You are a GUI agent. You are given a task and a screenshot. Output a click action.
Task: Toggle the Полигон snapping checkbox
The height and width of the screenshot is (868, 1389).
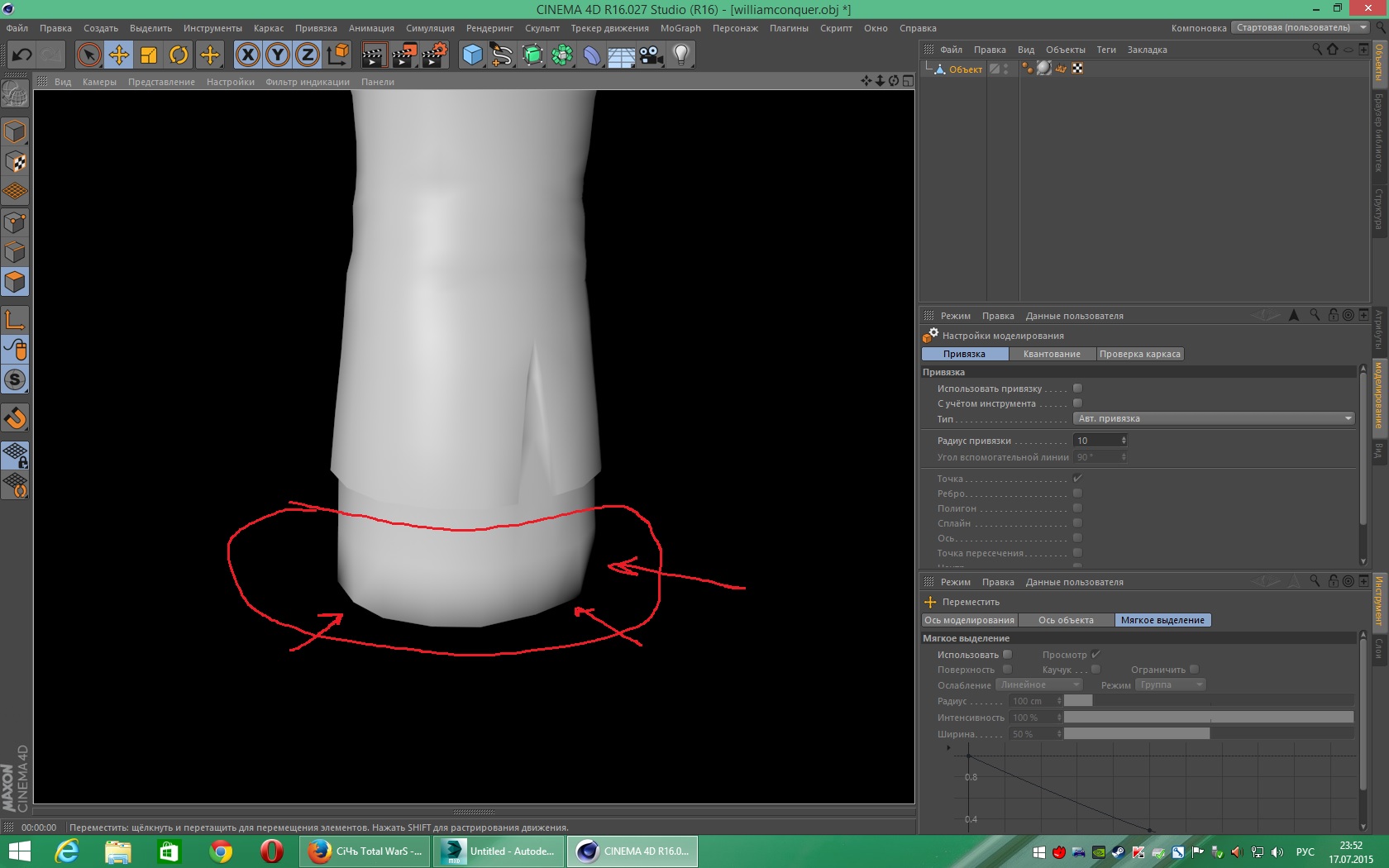(x=1077, y=508)
